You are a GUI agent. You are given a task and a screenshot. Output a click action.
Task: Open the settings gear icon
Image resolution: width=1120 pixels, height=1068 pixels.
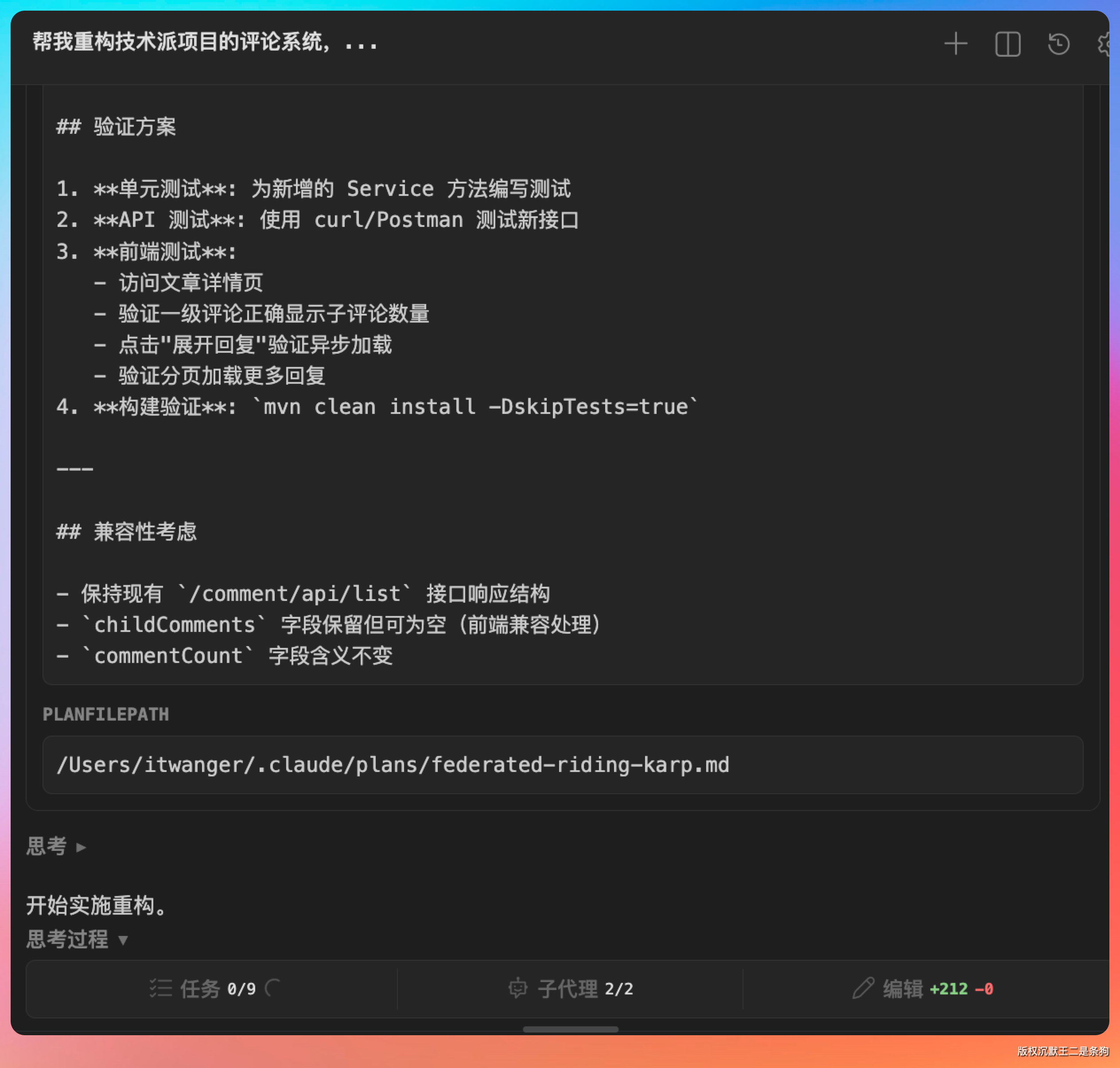[x=1104, y=44]
